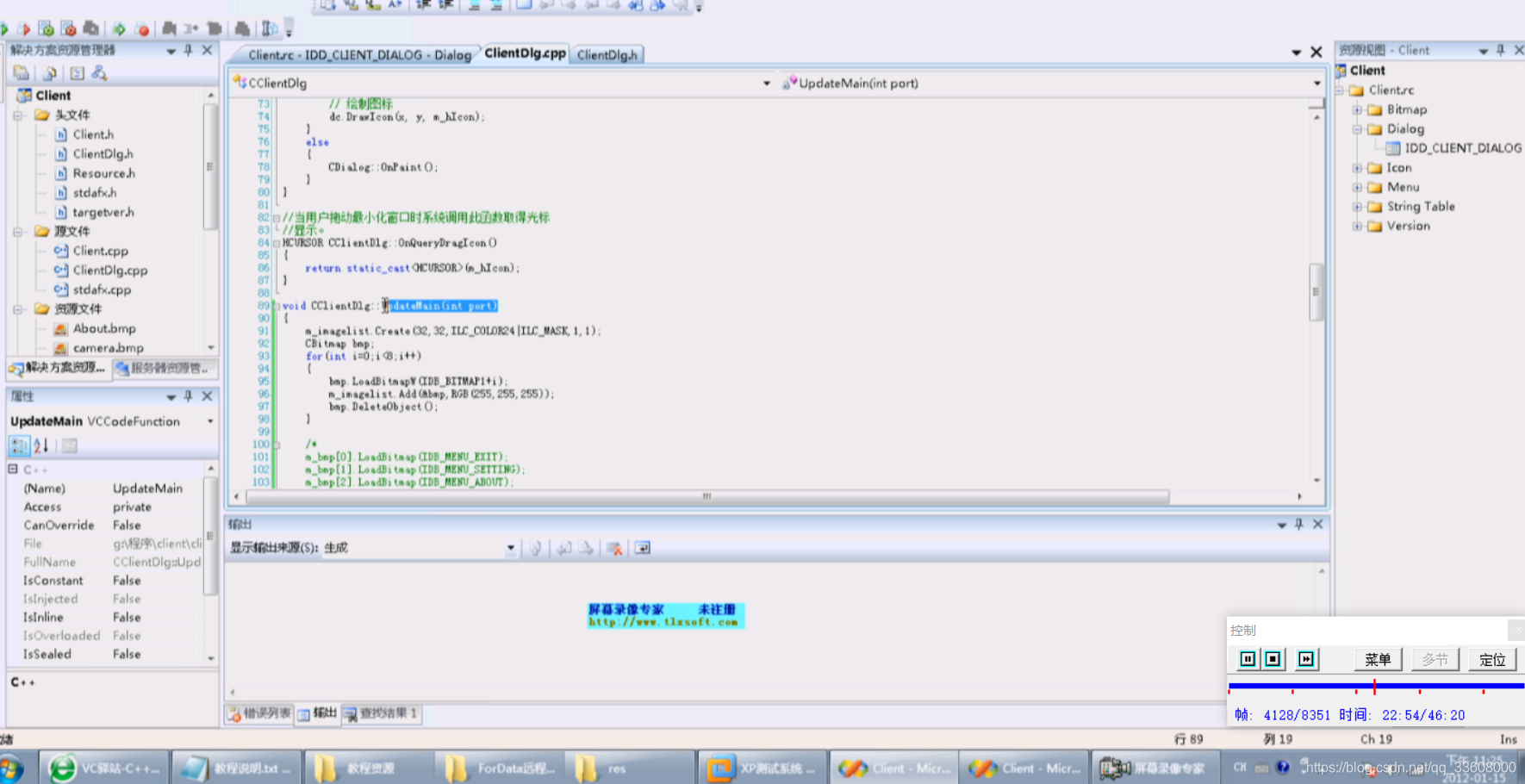Click the Categorized view icon in Properties panel

19,445
